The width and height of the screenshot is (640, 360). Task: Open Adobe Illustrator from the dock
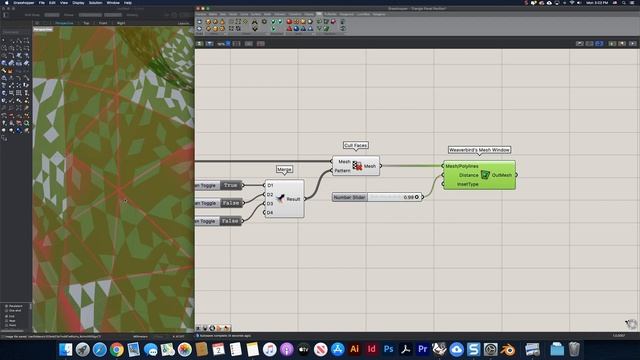[x=354, y=349]
